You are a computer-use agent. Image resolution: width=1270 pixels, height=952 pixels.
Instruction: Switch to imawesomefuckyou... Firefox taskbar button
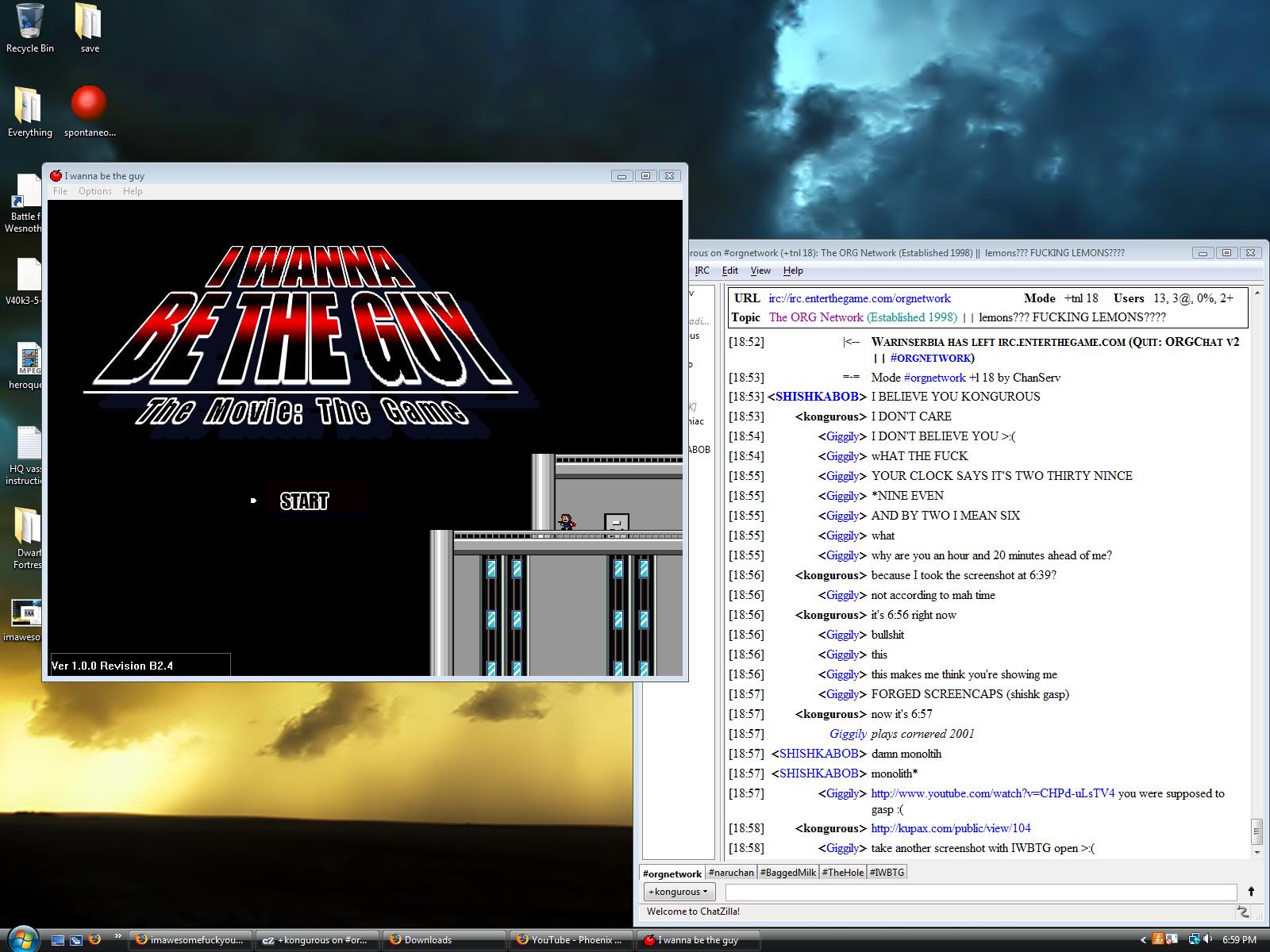191,940
